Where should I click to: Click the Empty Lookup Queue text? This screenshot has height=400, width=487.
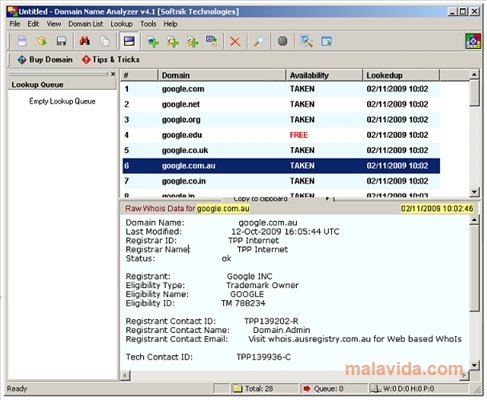click(62, 101)
